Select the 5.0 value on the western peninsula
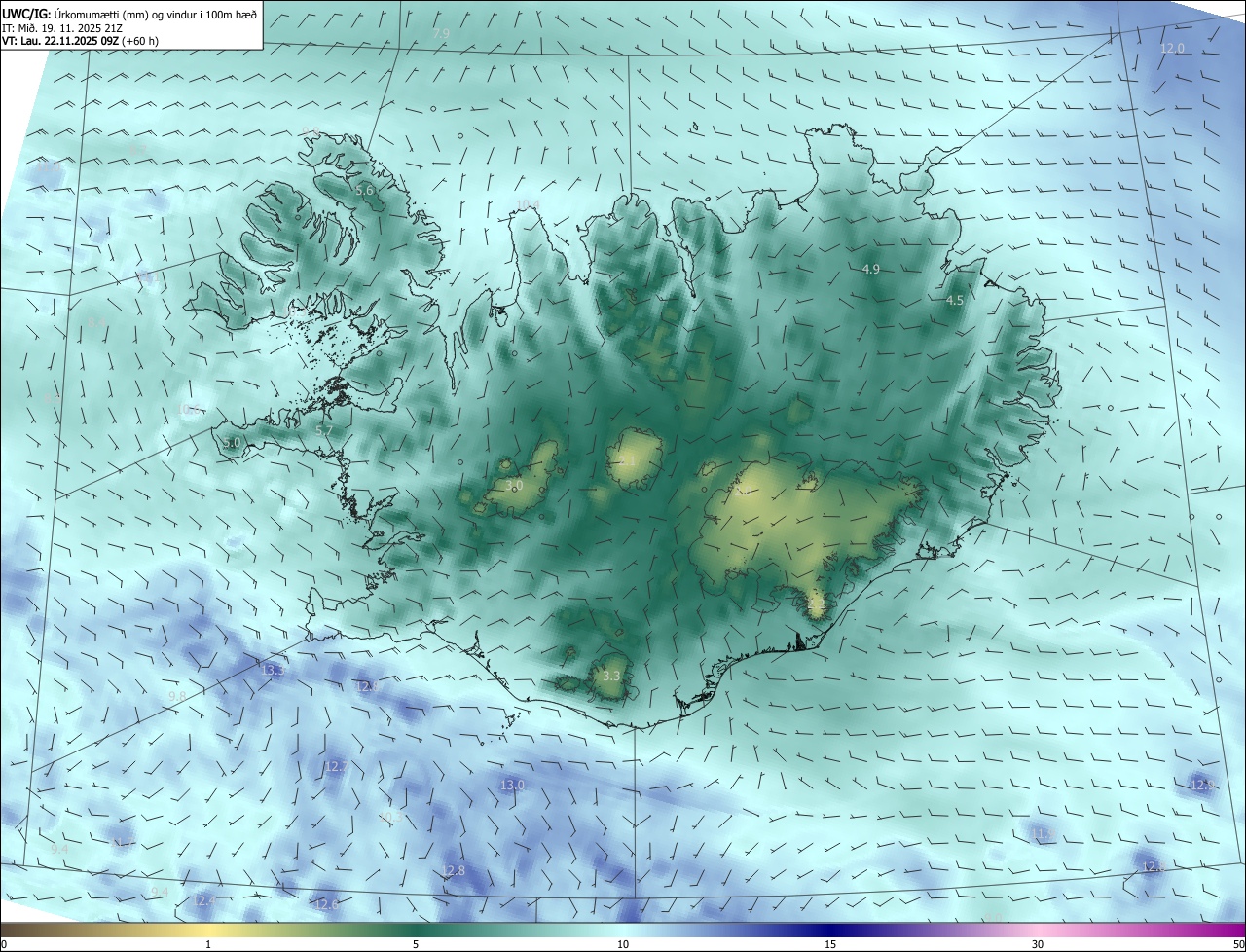1246x952 pixels. (231, 443)
